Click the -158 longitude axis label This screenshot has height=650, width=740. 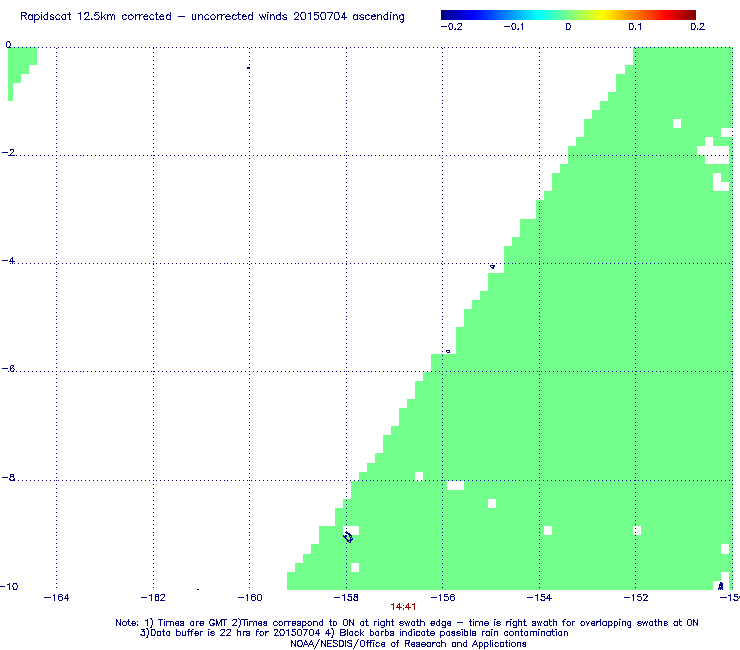(x=346, y=598)
